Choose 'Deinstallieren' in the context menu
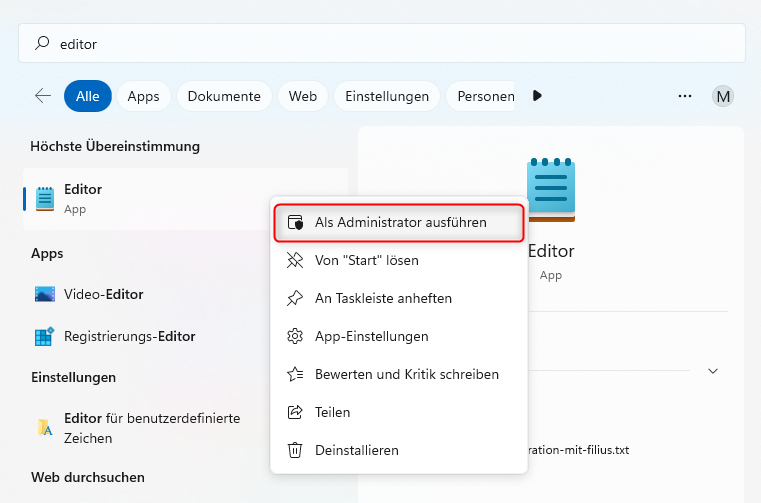 [356, 450]
